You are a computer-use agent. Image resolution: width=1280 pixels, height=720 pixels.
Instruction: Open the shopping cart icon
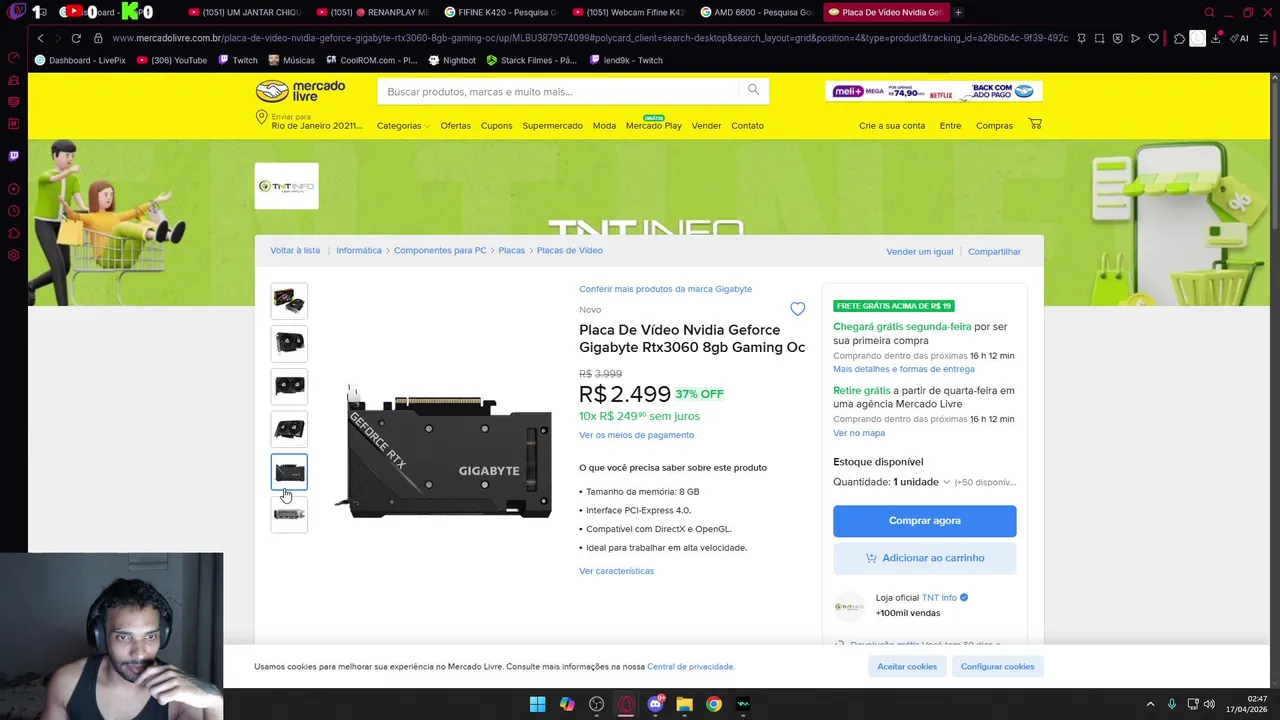(1035, 124)
